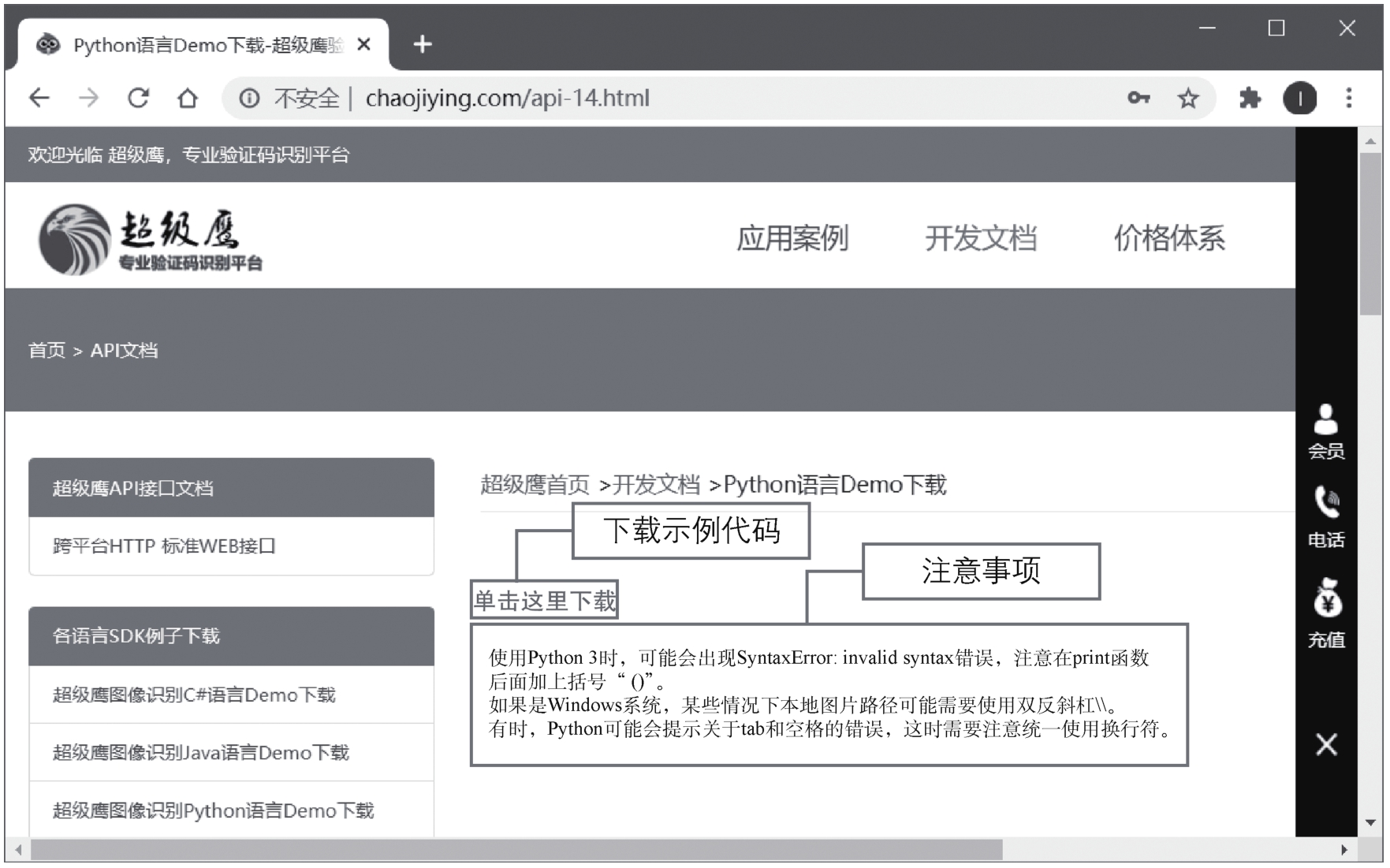Click the 电话 phone icon
1390x868 pixels.
pos(1325,516)
